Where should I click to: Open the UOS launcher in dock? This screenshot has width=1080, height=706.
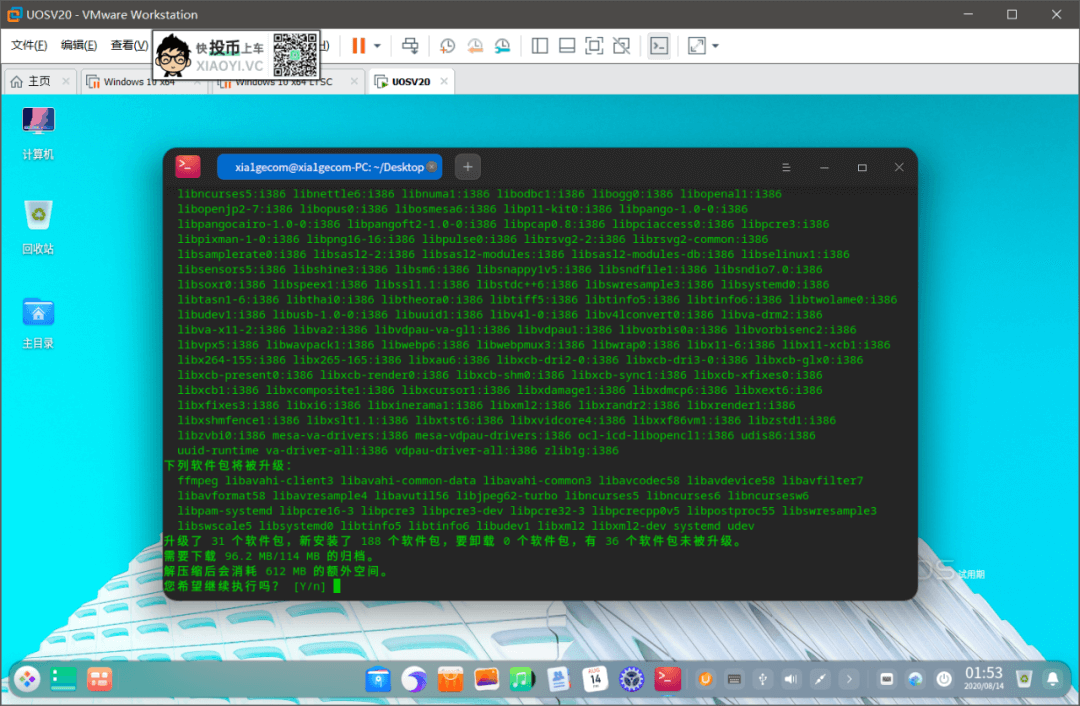pos(28,679)
